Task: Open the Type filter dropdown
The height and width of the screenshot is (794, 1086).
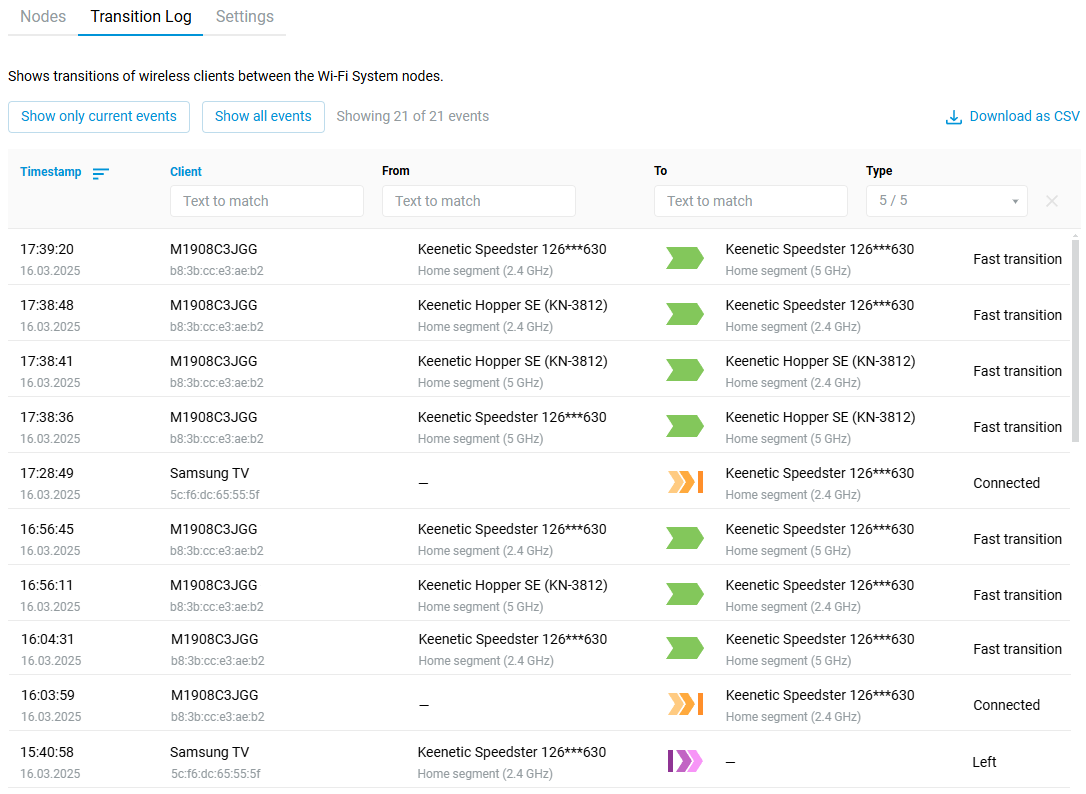Action: (x=946, y=201)
